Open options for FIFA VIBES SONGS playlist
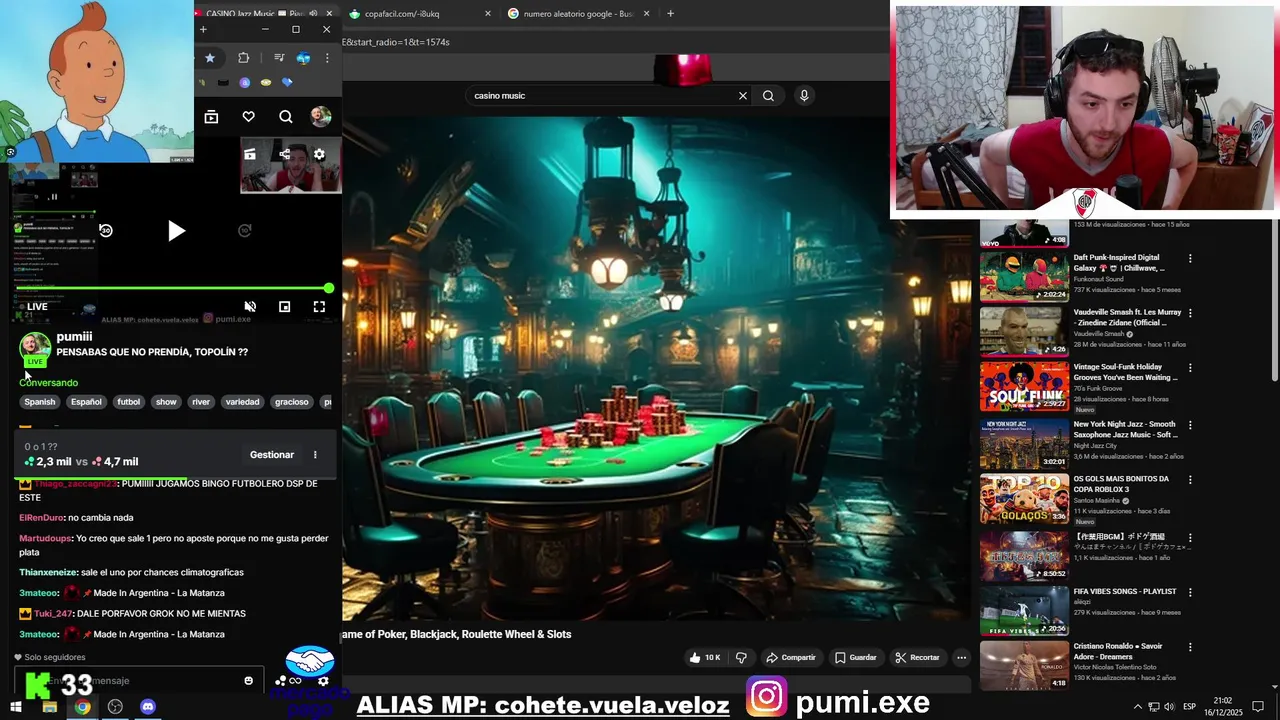Screen dimensions: 1280x720 (1190, 592)
